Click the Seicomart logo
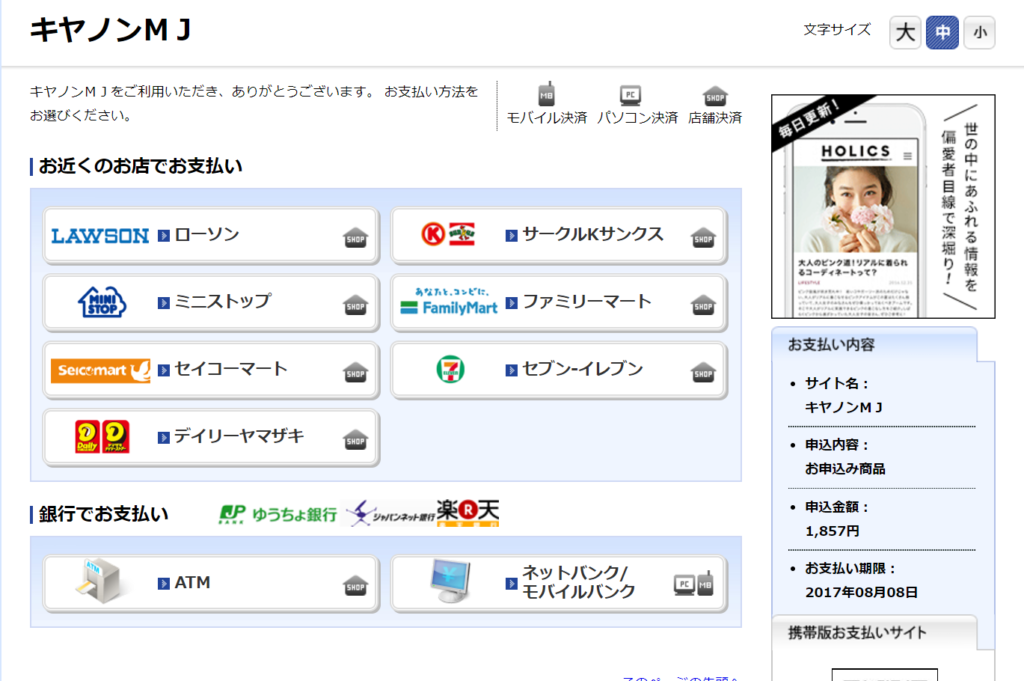Viewport: 1024px width, 681px height. point(101,370)
